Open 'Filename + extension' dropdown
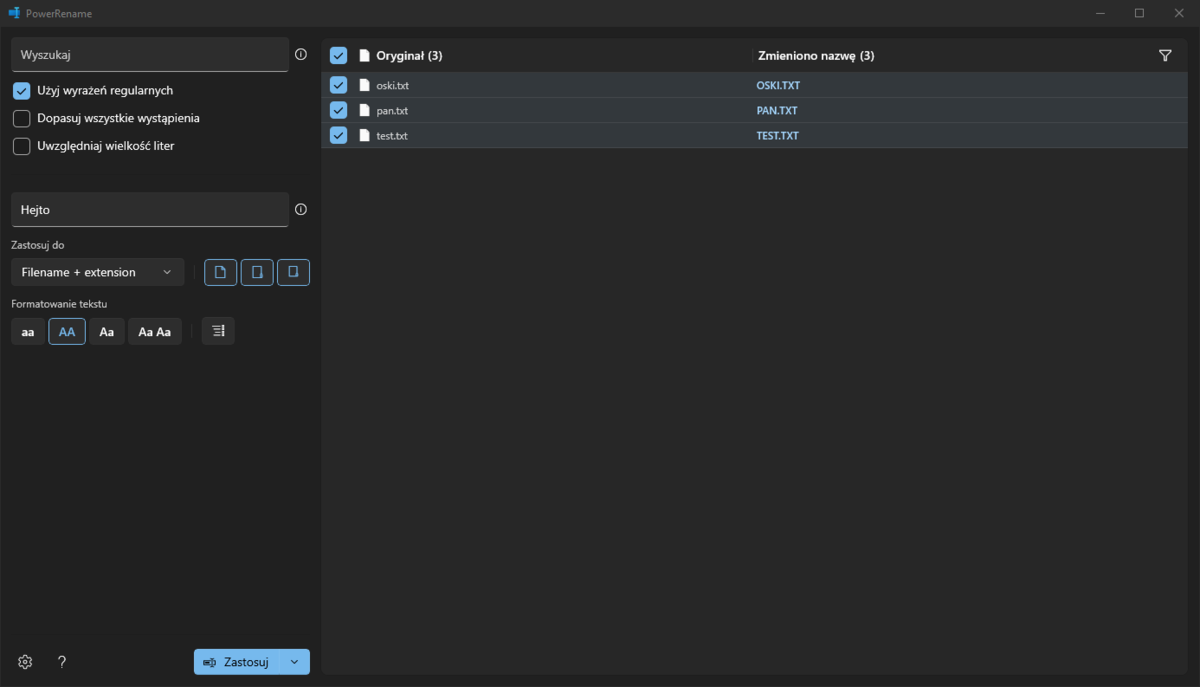Viewport: 1200px width, 687px height. tap(98, 272)
